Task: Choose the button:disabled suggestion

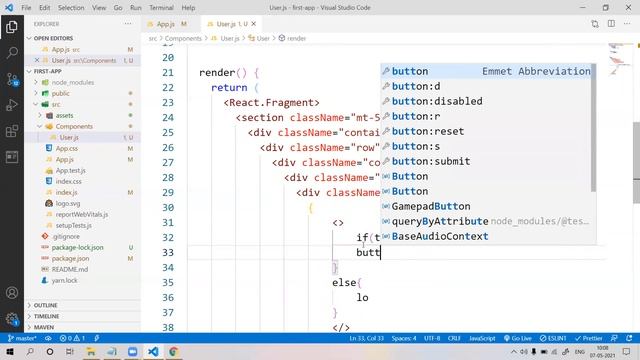Action: click(x=486, y=101)
